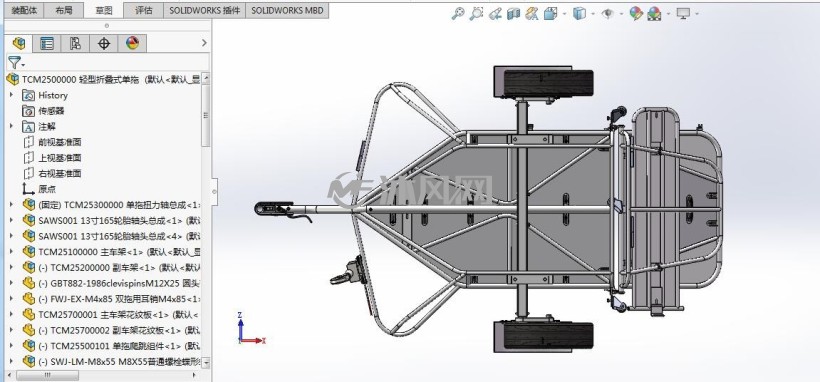
Task: Switch to the 装配体 tab
Action: [24, 10]
